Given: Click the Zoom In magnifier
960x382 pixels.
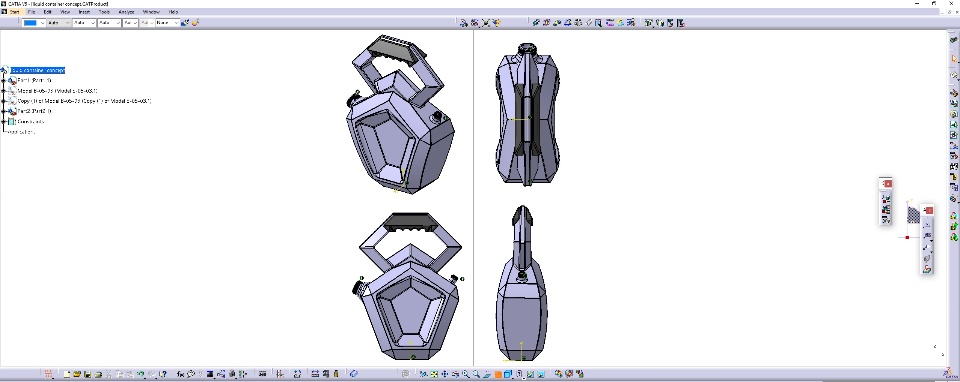Looking at the screenshot, I should pos(466,373).
